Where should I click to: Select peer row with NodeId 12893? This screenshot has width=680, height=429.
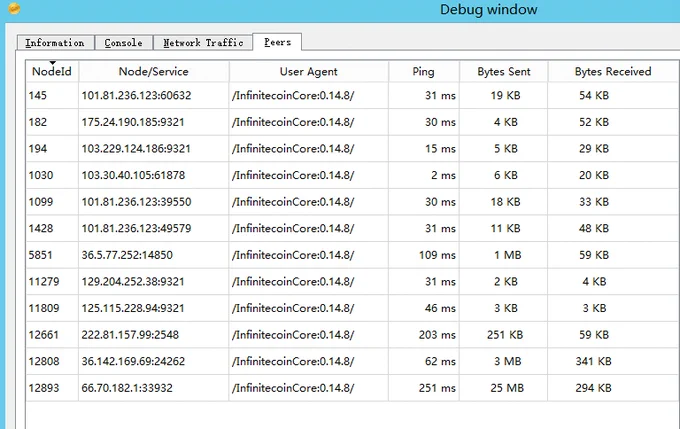click(352, 388)
